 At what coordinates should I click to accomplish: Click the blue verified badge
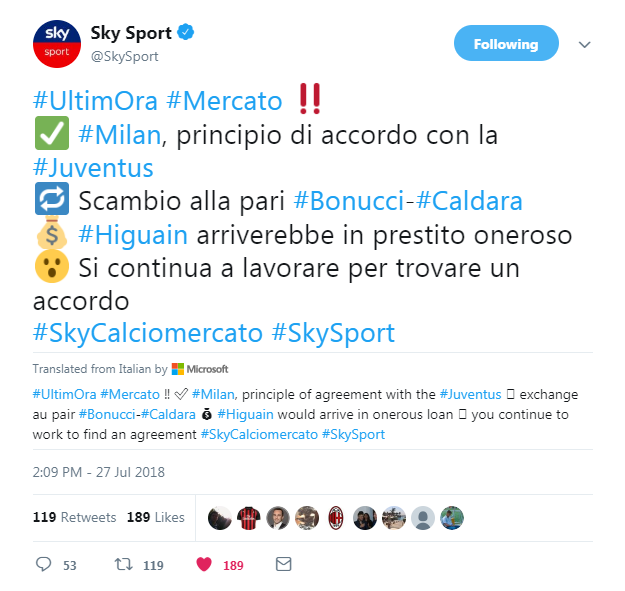tap(185, 32)
